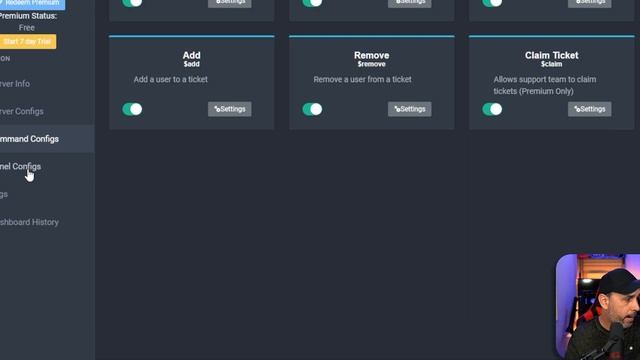Go to Server Configs in sidebar
The height and width of the screenshot is (360, 640).
click(22, 111)
